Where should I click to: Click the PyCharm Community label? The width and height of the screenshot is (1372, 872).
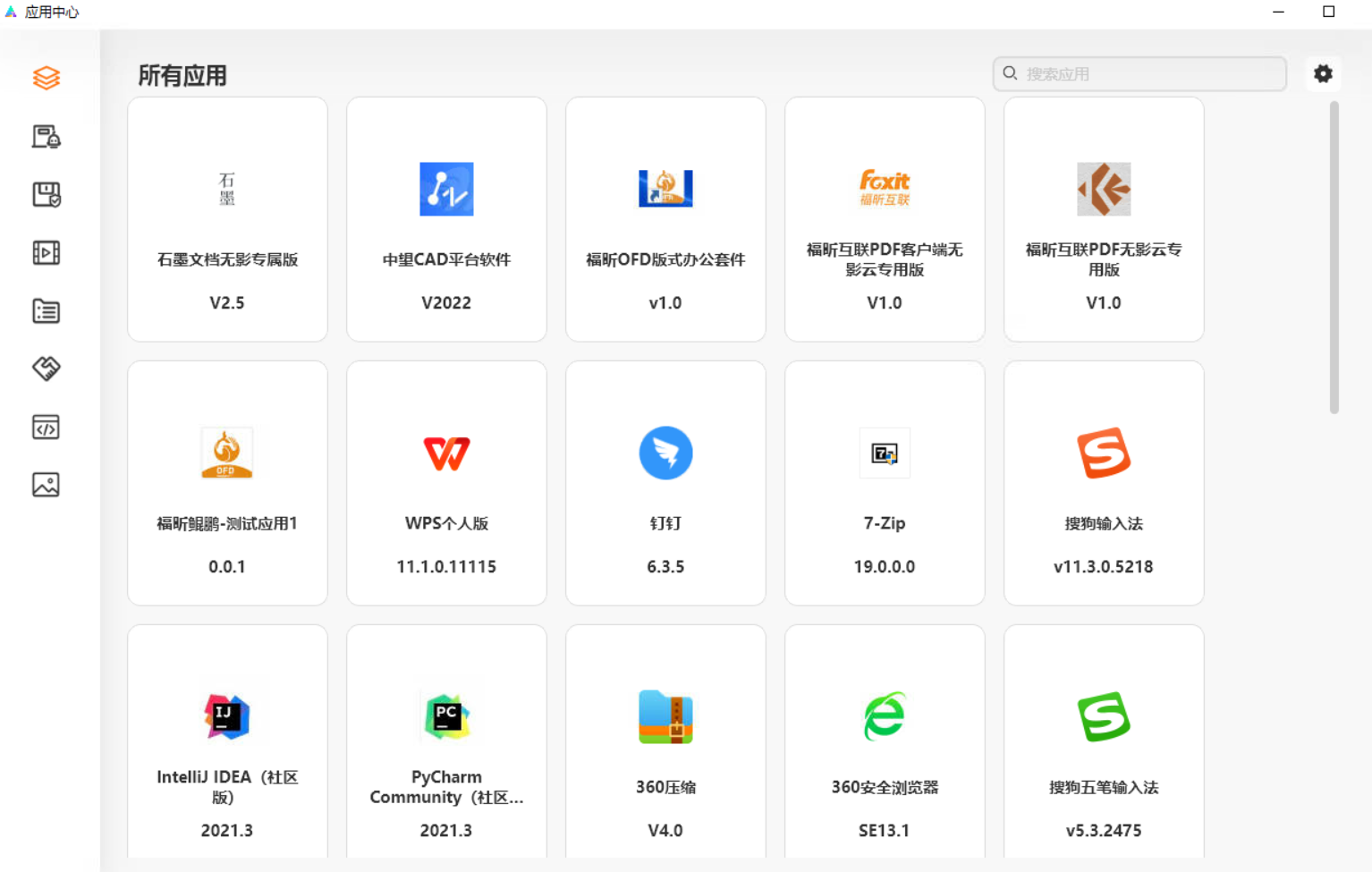pyautogui.click(x=446, y=787)
